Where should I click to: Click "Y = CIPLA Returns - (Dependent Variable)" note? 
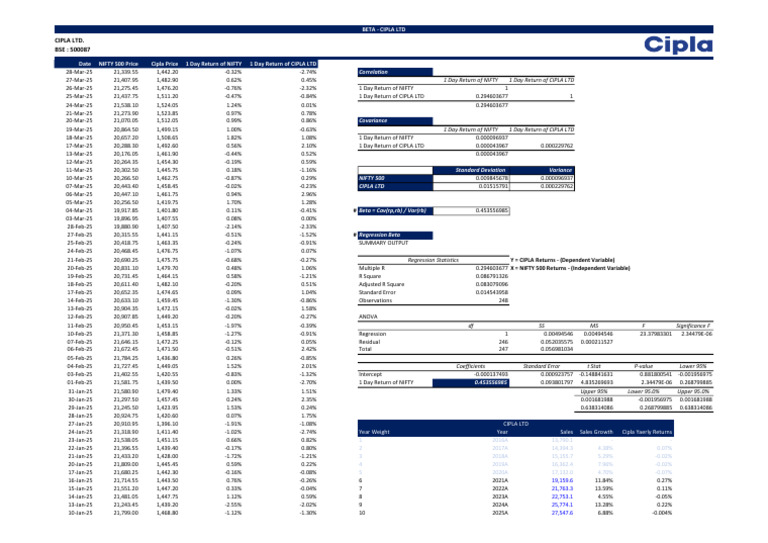point(562,260)
